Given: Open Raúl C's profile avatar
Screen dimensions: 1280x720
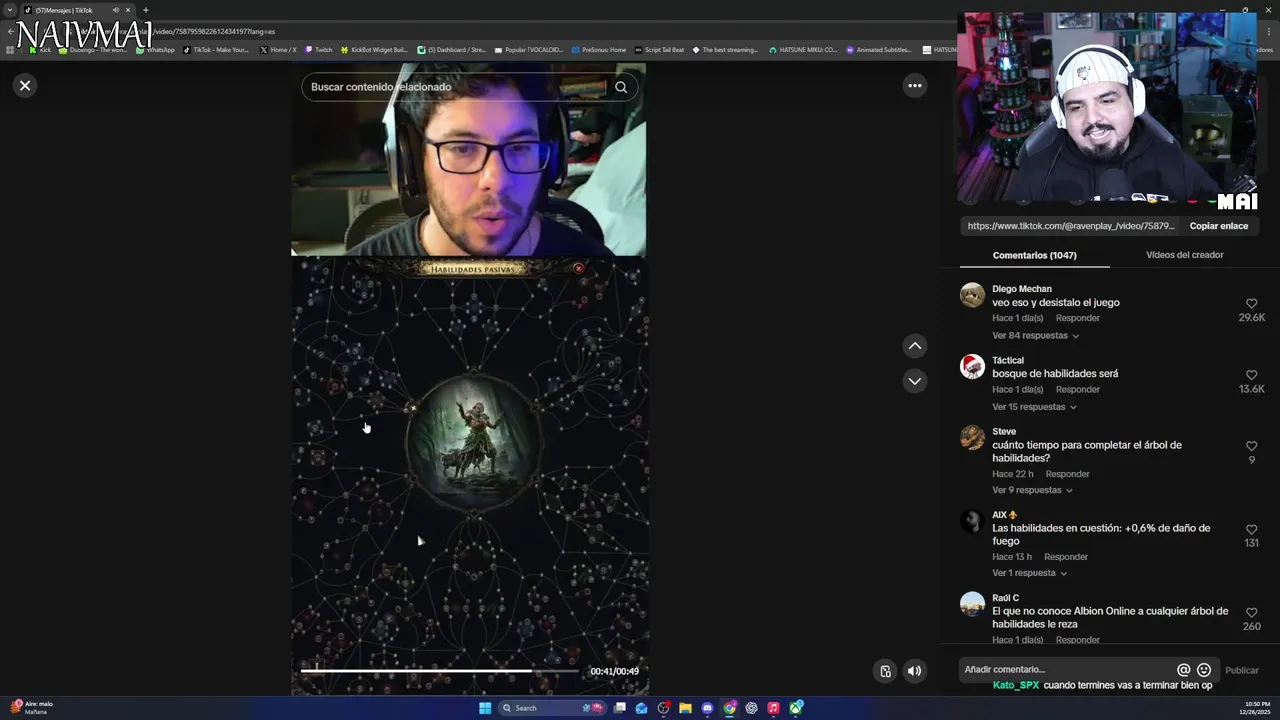Looking at the screenshot, I should [x=972, y=604].
